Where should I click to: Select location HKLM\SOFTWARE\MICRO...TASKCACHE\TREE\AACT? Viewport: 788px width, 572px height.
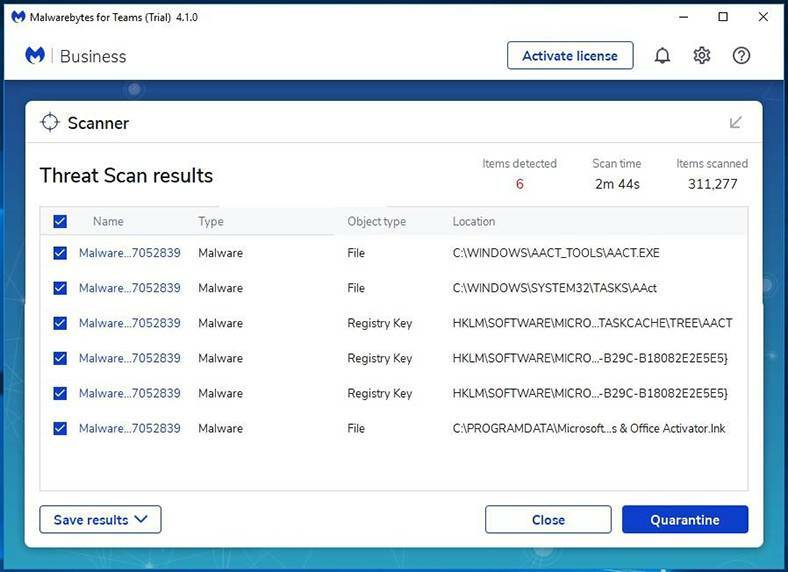tap(593, 323)
